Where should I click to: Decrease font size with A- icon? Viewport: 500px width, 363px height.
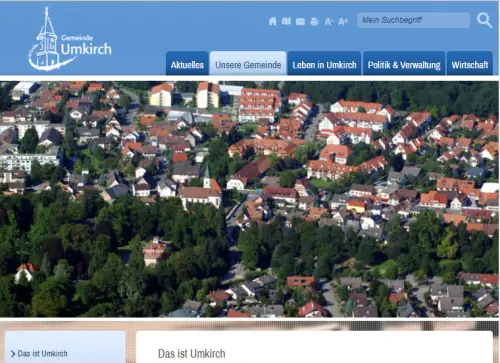tap(329, 22)
